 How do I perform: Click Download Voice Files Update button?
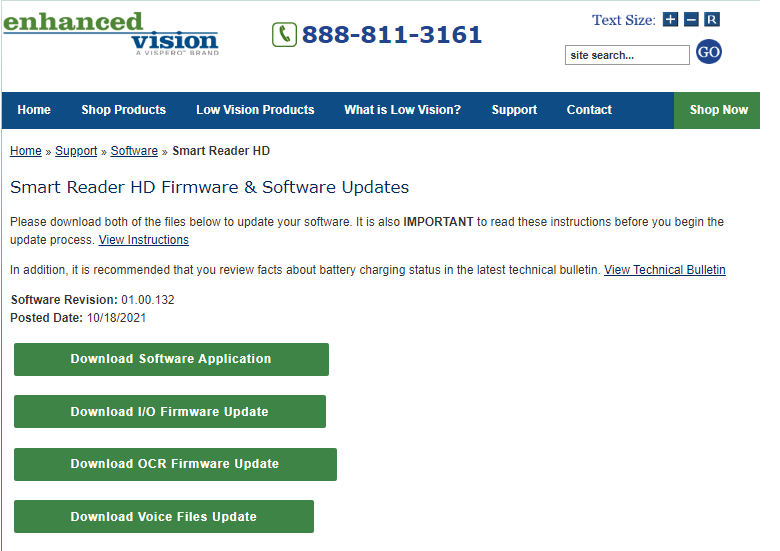(164, 516)
